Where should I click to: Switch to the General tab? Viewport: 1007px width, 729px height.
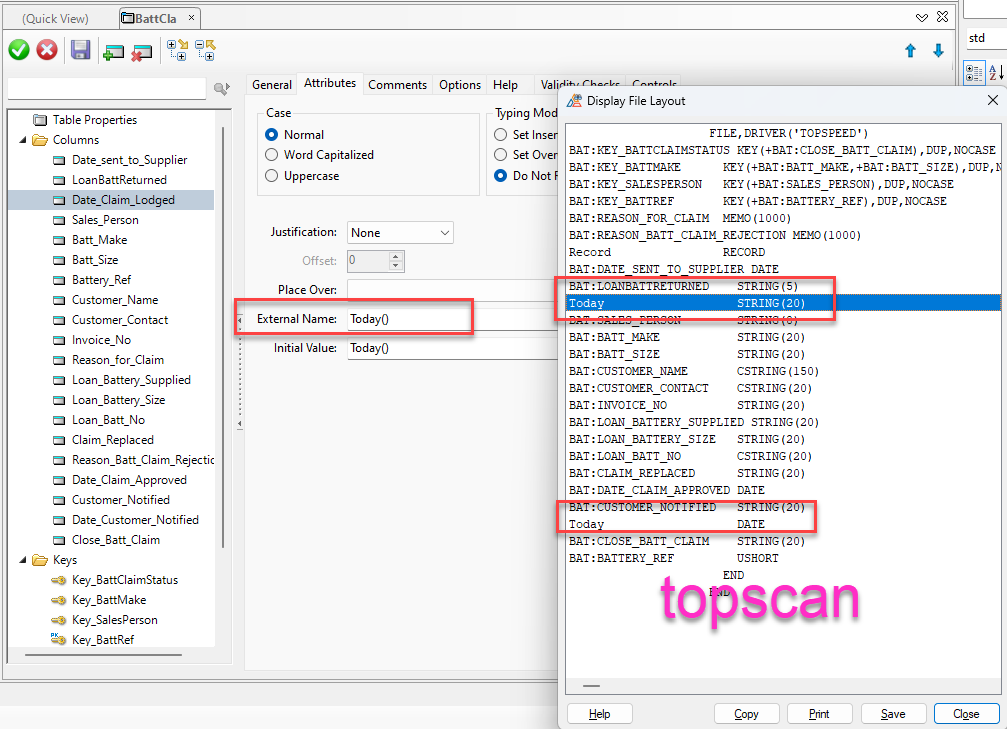(271, 85)
